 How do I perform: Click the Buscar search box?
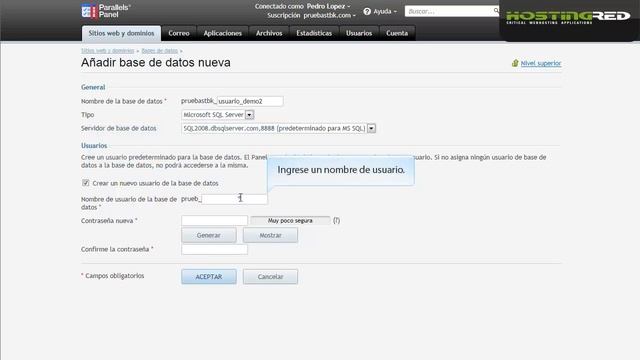[449, 11]
